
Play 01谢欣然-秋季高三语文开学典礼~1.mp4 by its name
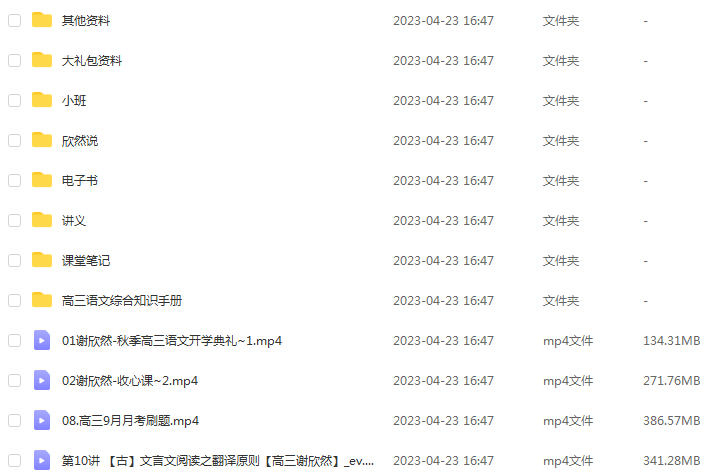click(x=172, y=341)
